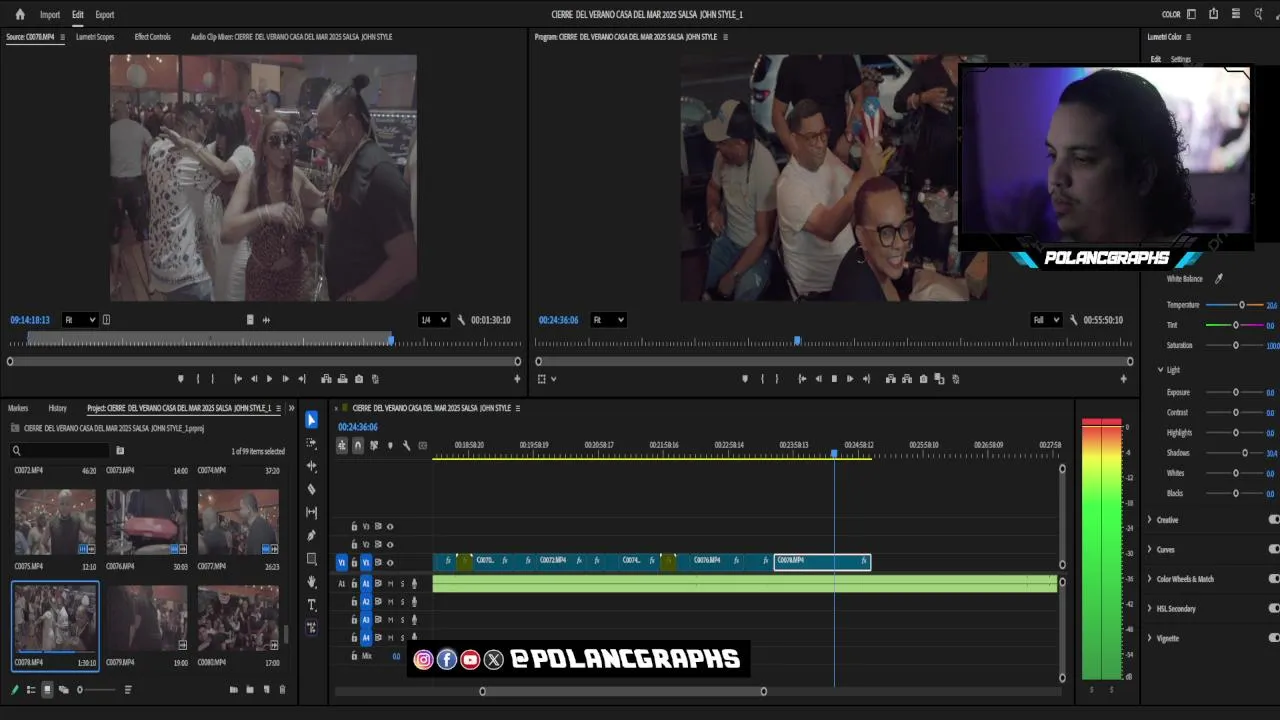
Task: Open timeline display settings wrench
Action: 406,445
